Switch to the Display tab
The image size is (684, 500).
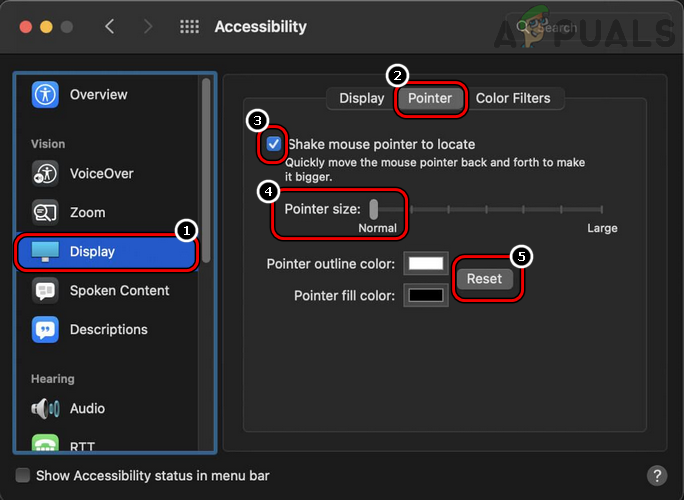click(x=361, y=98)
